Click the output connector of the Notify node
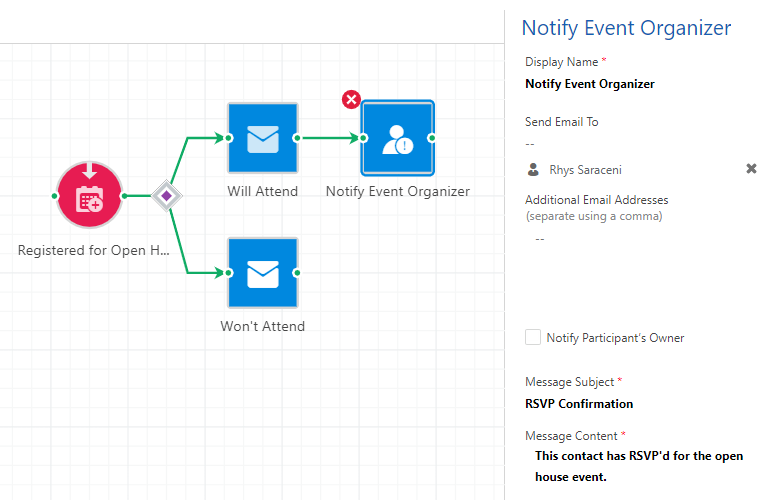The height and width of the screenshot is (500, 780). point(431,138)
